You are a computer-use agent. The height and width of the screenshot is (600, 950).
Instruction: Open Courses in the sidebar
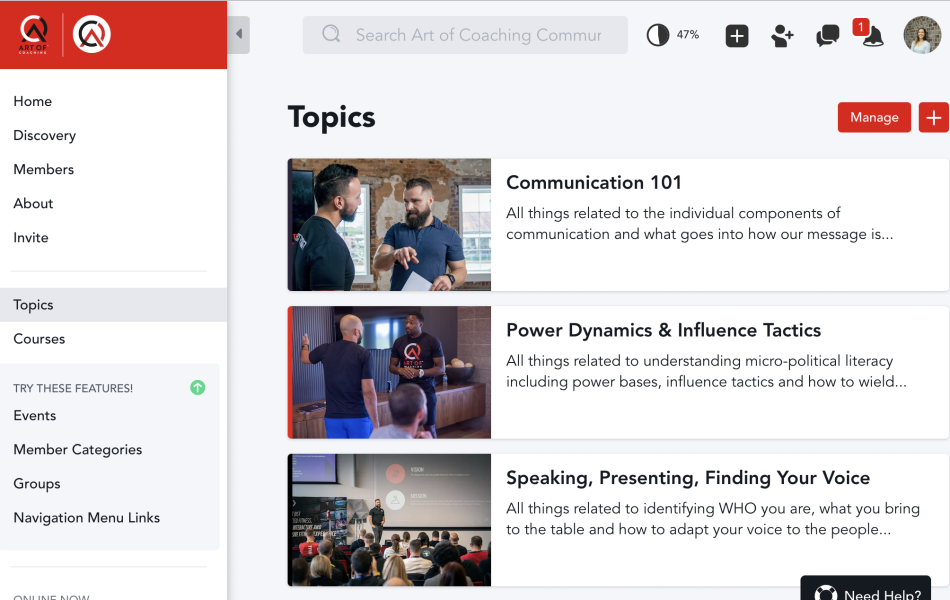(x=39, y=339)
